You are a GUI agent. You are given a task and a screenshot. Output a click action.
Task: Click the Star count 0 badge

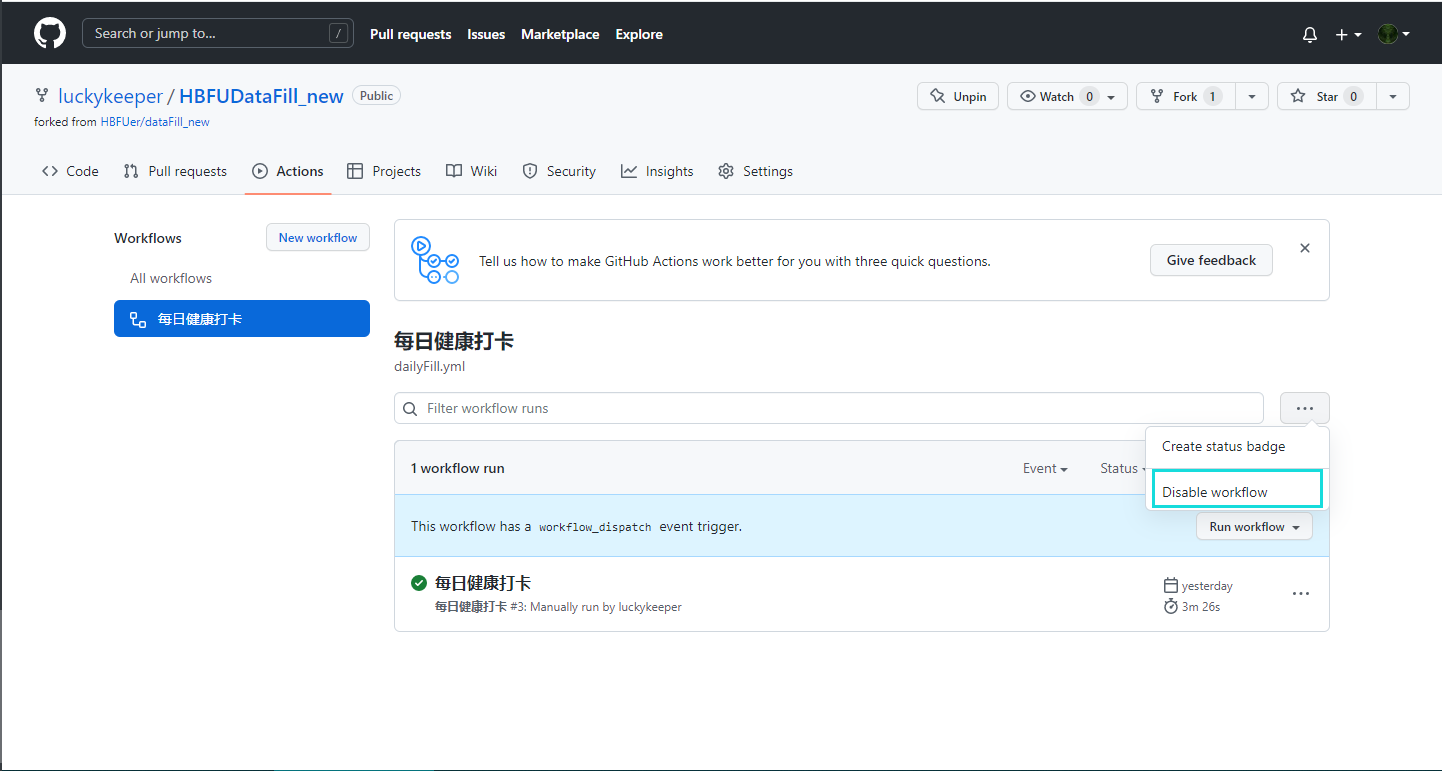(1353, 96)
